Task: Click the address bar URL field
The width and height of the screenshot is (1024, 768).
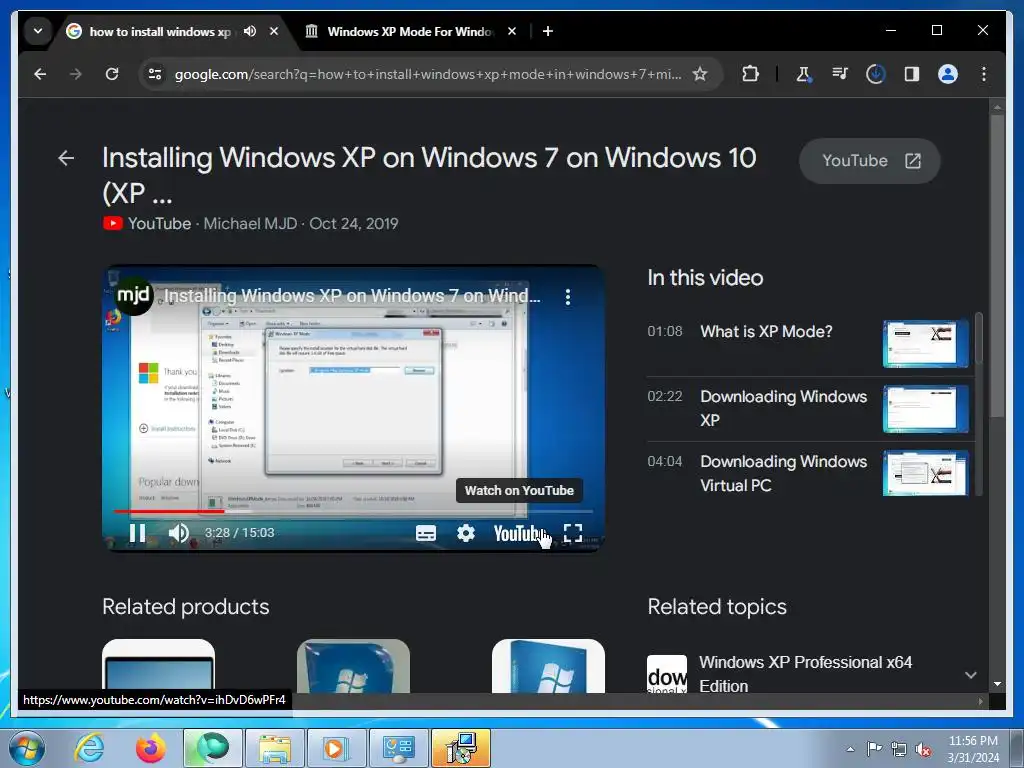Action: coord(428,74)
